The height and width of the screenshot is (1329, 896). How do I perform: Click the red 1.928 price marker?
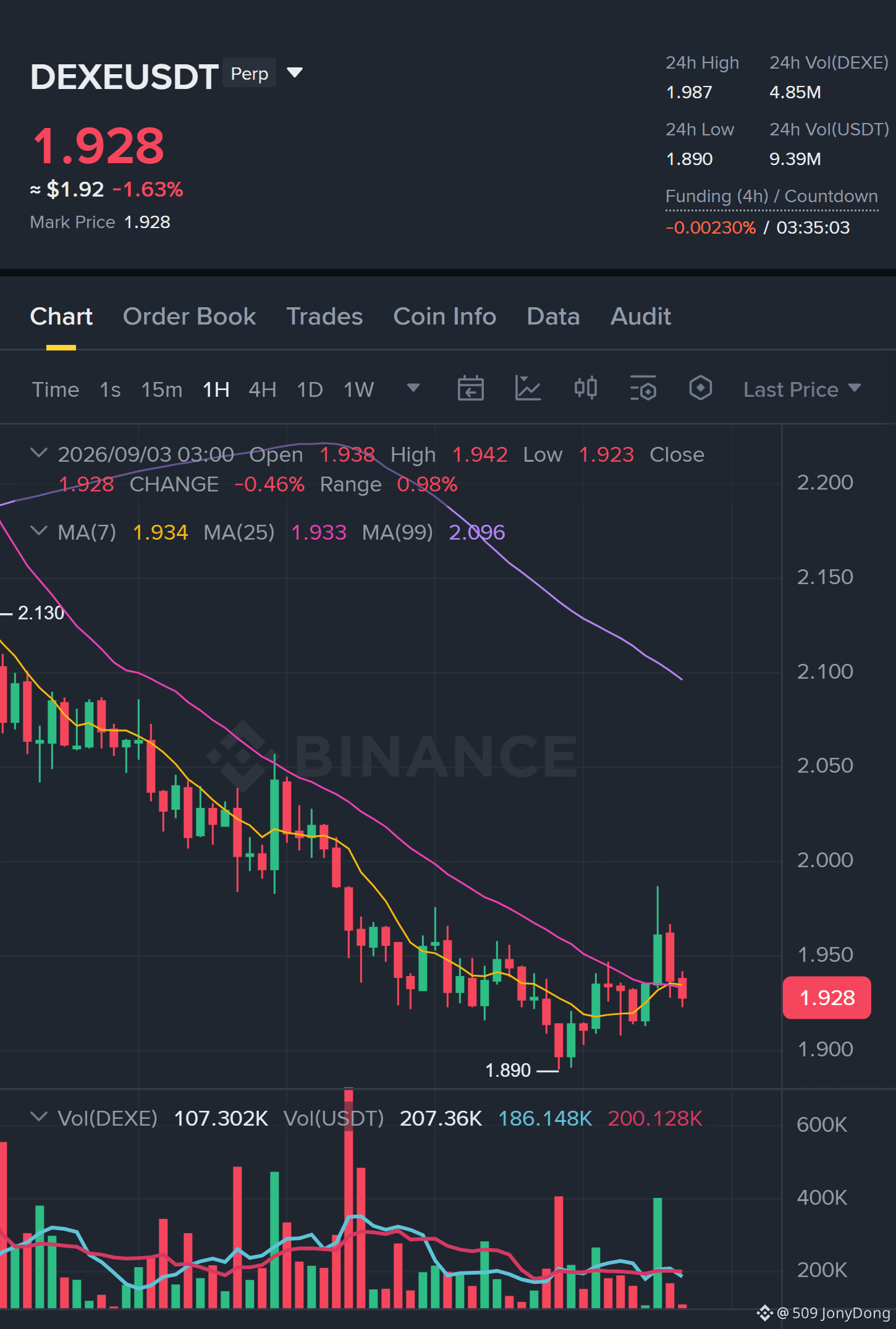point(827,998)
